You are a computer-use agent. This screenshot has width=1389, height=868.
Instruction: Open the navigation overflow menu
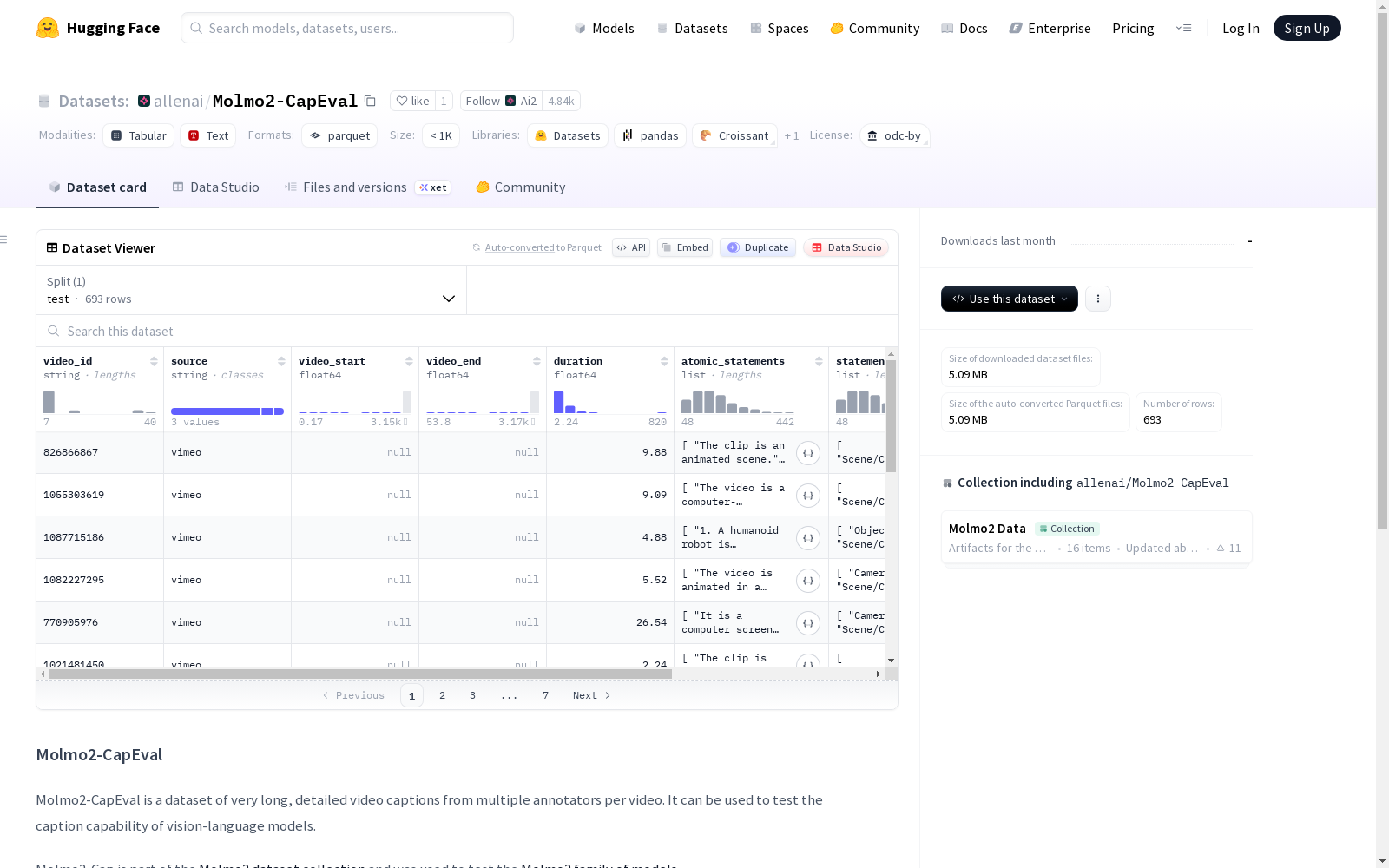[1183, 28]
